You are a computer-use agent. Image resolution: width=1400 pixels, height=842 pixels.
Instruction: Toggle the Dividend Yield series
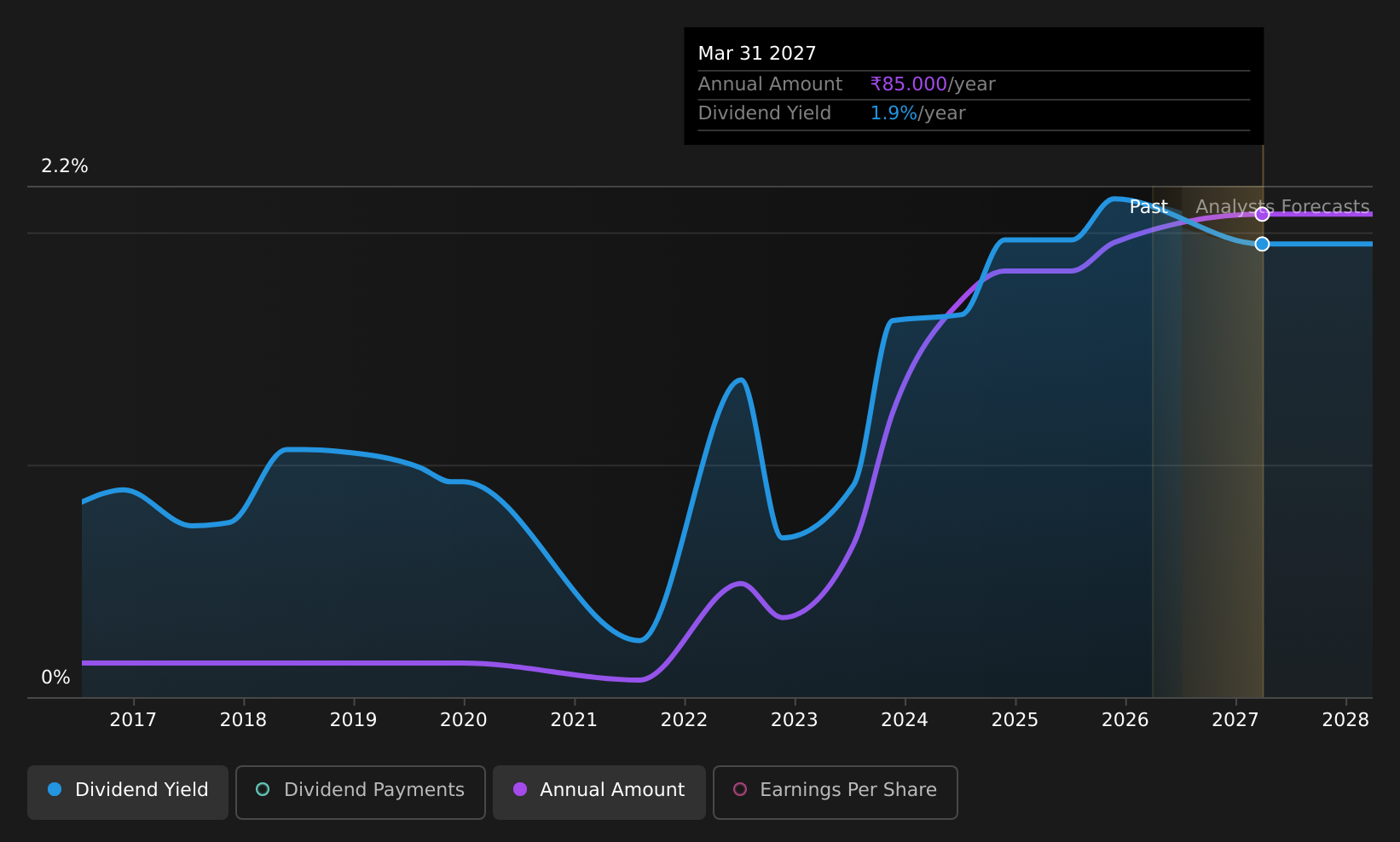tap(128, 792)
